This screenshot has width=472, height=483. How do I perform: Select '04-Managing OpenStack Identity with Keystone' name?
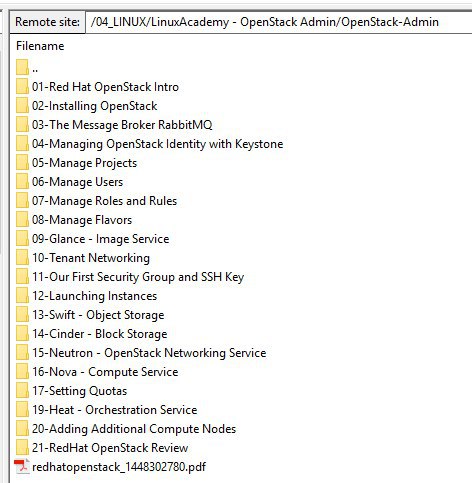click(x=157, y=144)
